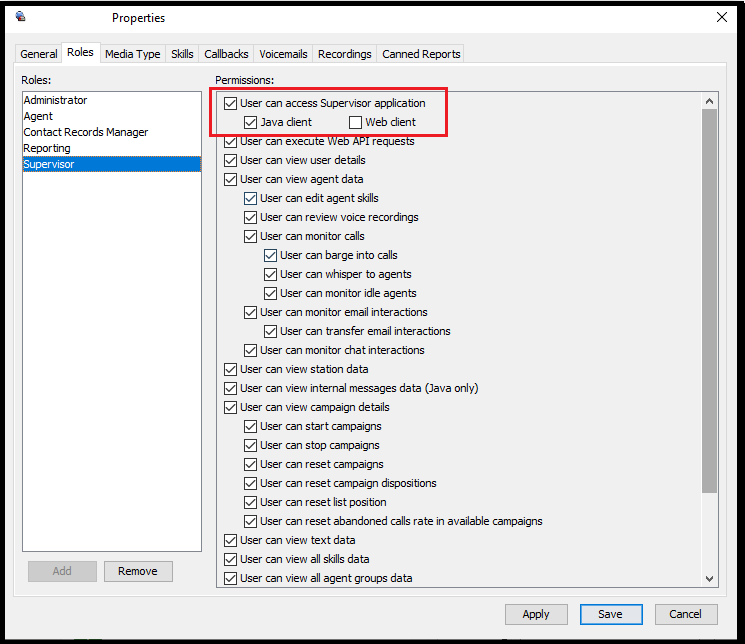Click permissions scrollbar down arrow

coord(709,578)
